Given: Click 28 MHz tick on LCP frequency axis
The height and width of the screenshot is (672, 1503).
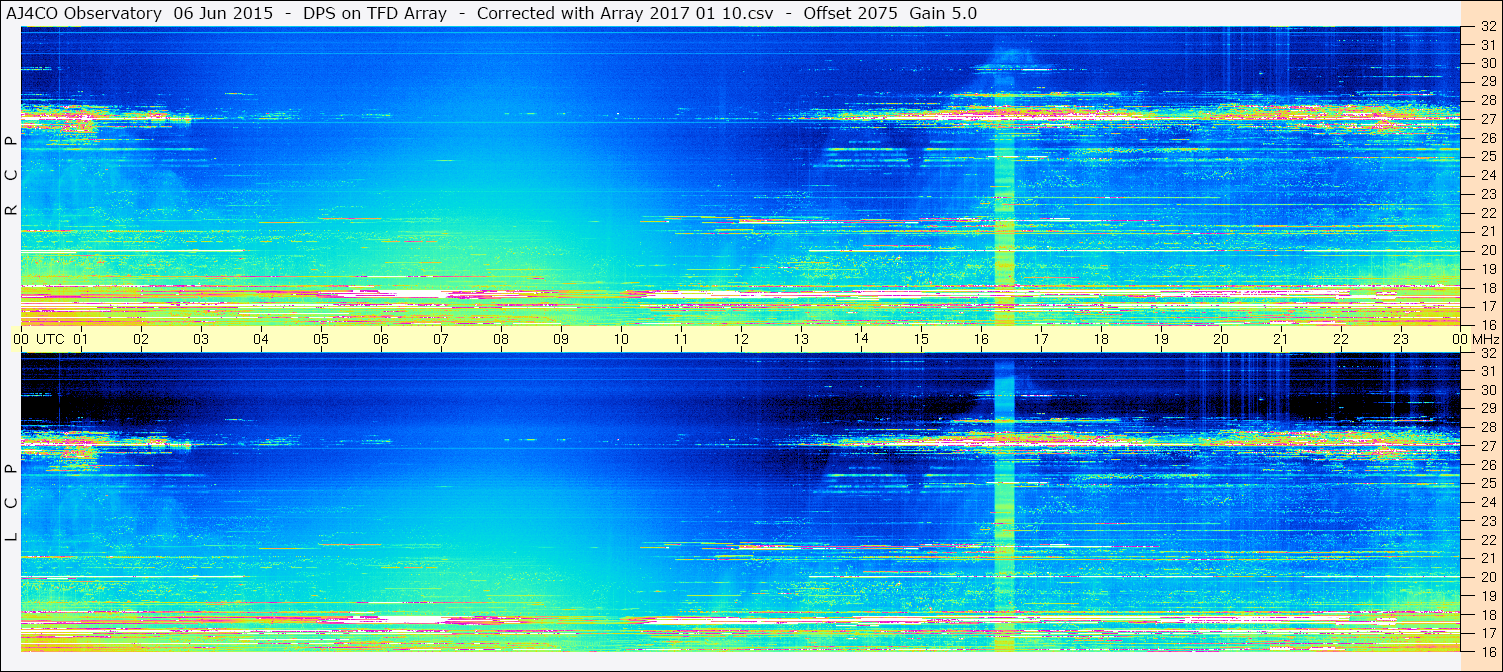Looking at the screenshot, I should point(1487,427).
